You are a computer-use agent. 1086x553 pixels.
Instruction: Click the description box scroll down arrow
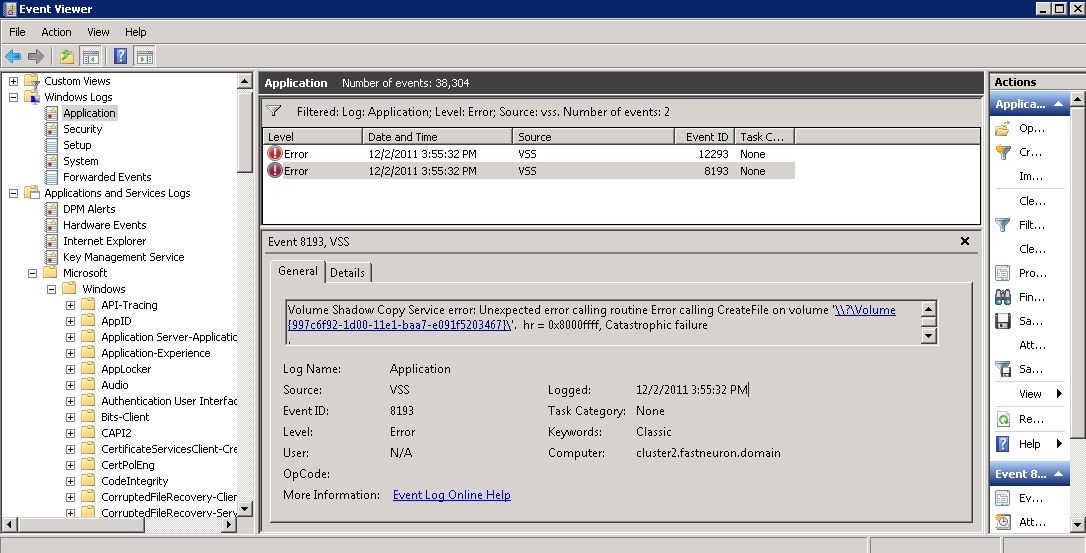[x=929, y=336]
